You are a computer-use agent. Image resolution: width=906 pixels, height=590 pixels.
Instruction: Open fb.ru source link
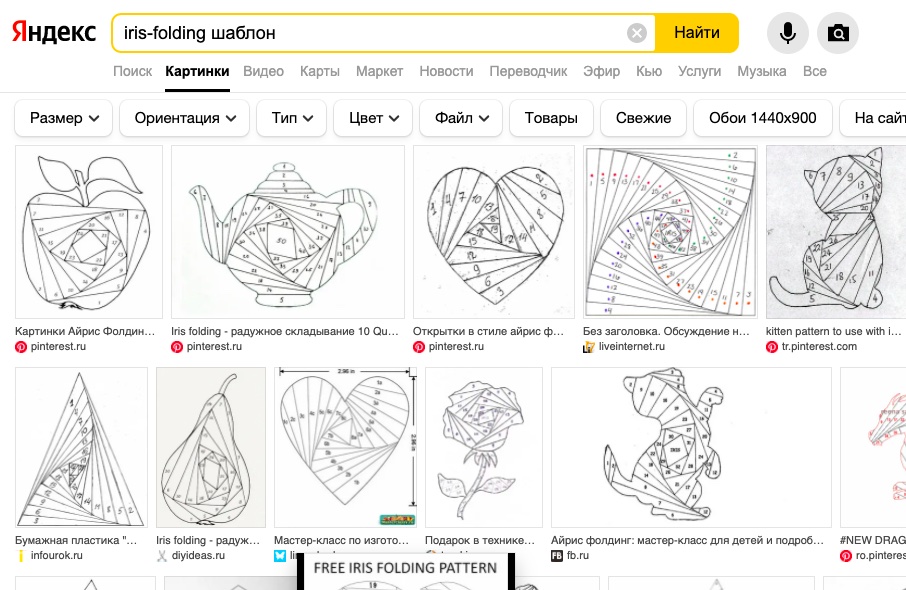coord(578,556)
